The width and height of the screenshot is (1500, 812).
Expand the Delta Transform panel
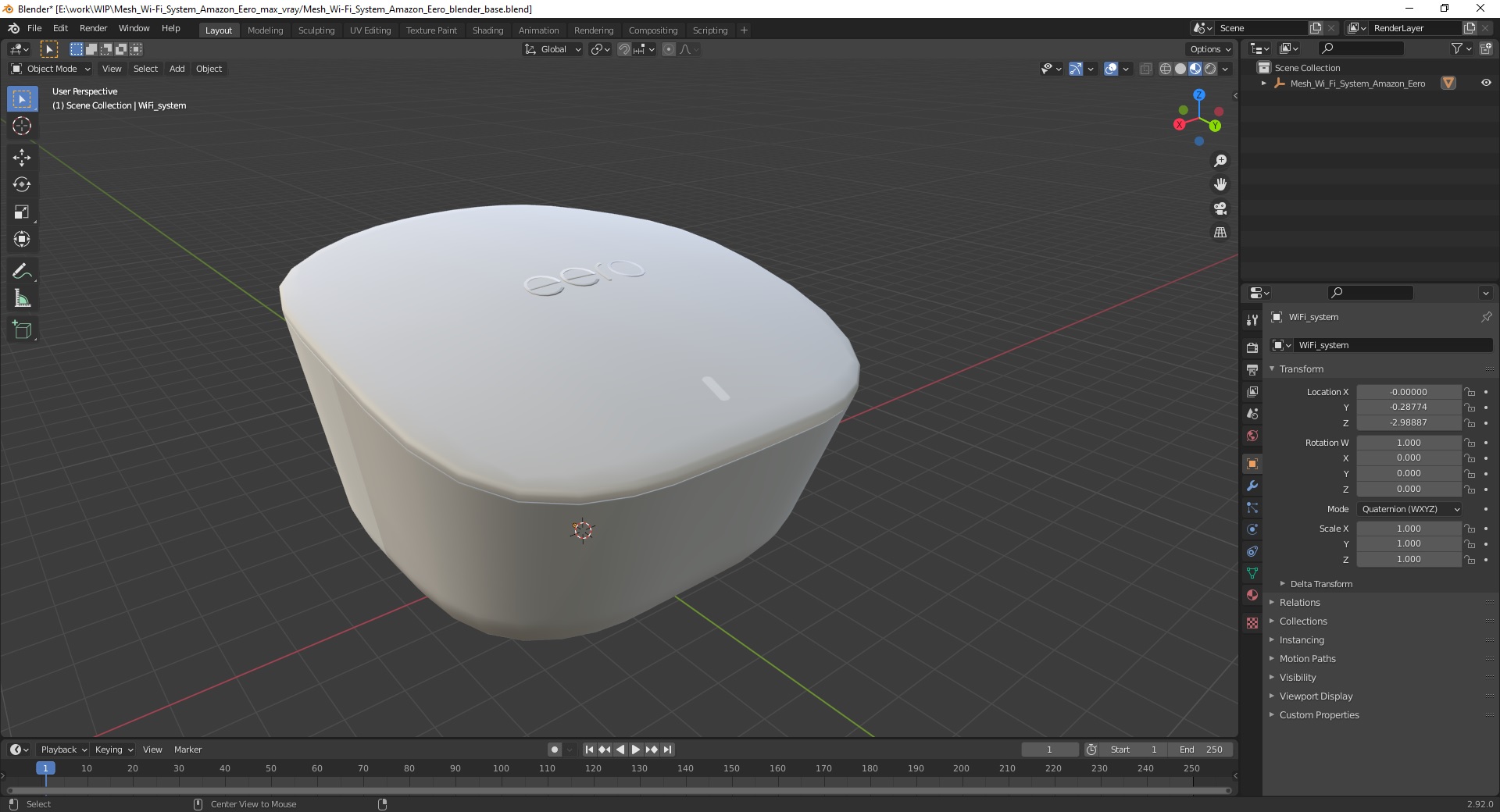tap(1321, 584)
